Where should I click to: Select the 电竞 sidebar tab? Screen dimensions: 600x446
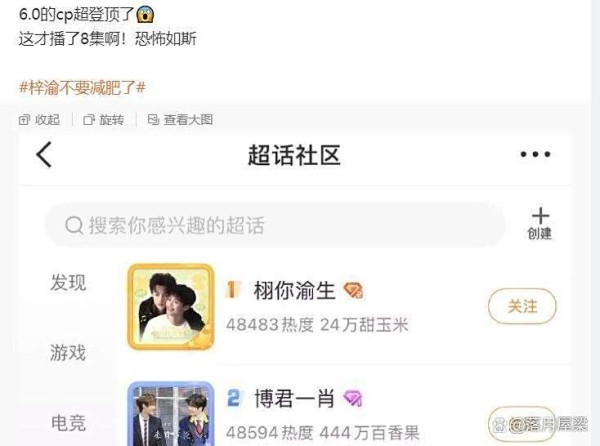click(x=68, y=423)
